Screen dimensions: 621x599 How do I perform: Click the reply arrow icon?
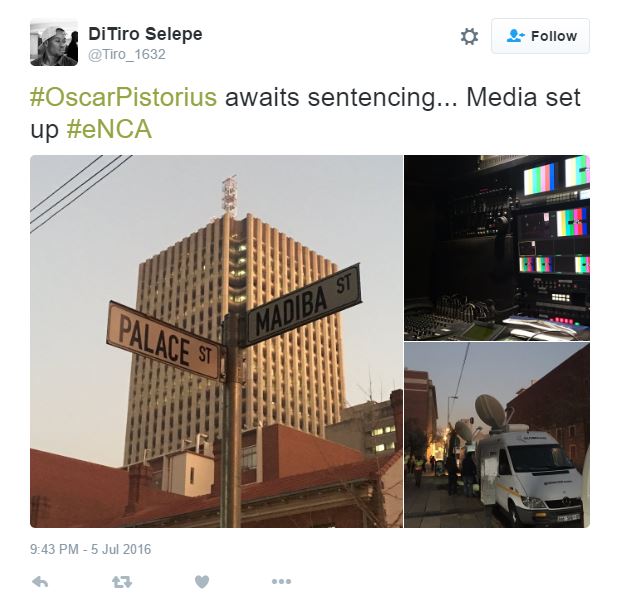coord(40,582)
